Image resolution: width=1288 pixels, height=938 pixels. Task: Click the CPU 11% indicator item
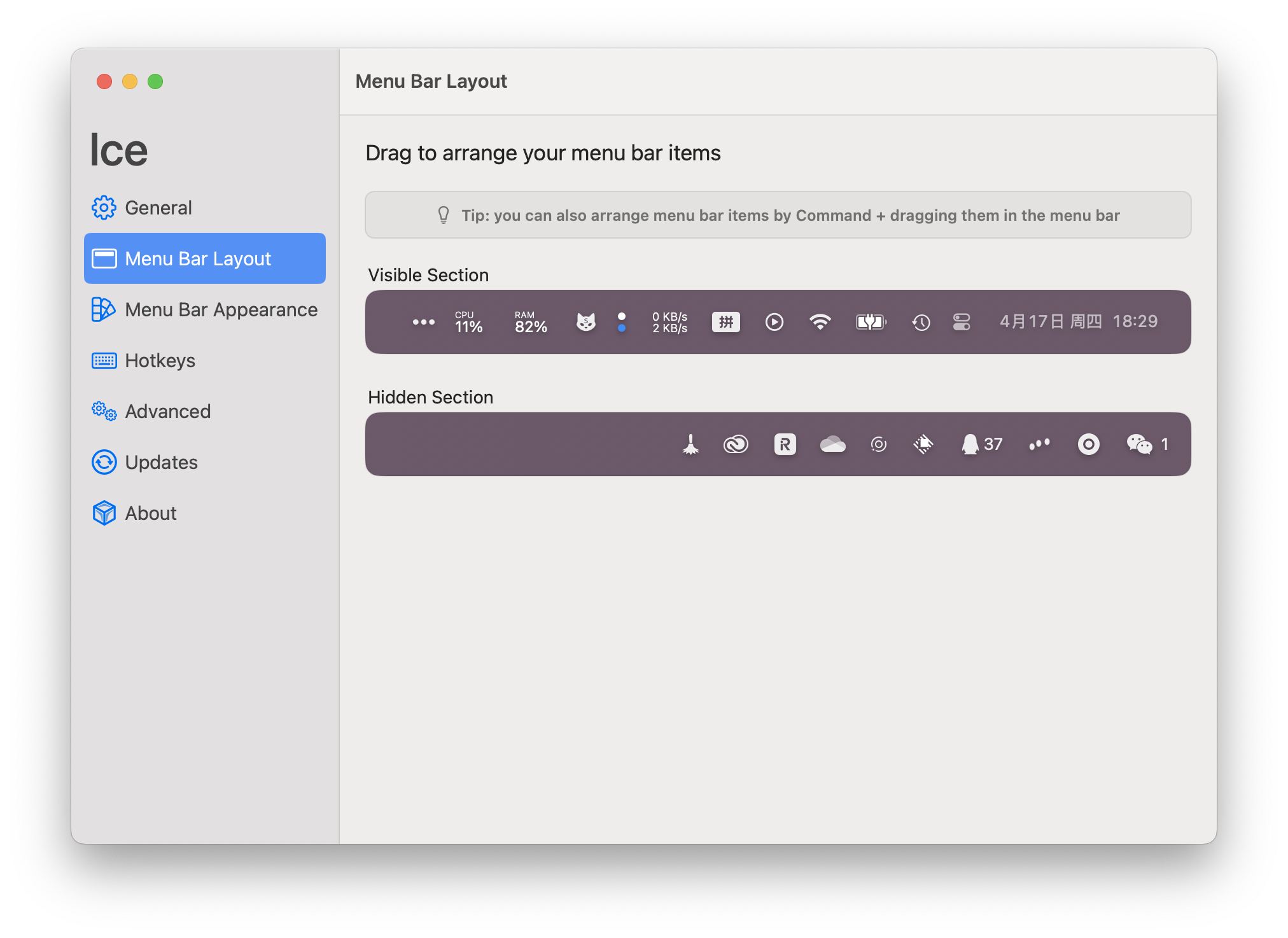pos(468,323)
